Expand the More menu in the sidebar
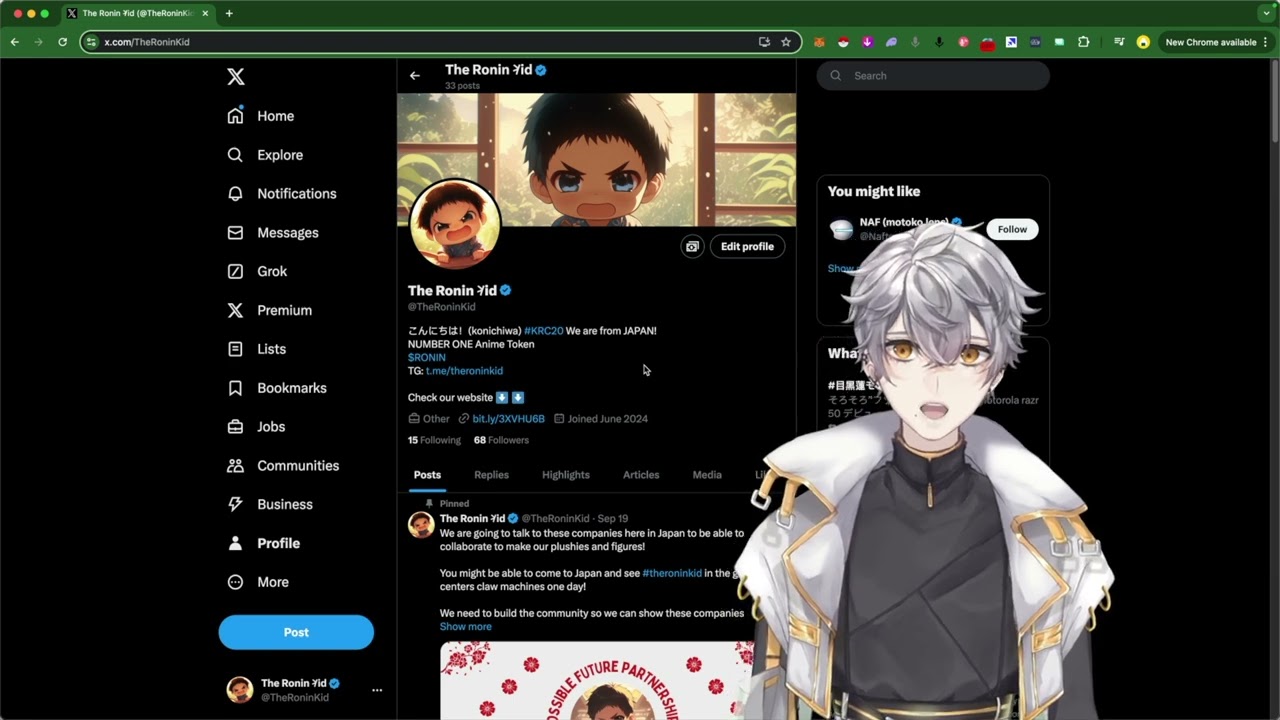The image size is (1280, 720). click(x=257, y=582)
